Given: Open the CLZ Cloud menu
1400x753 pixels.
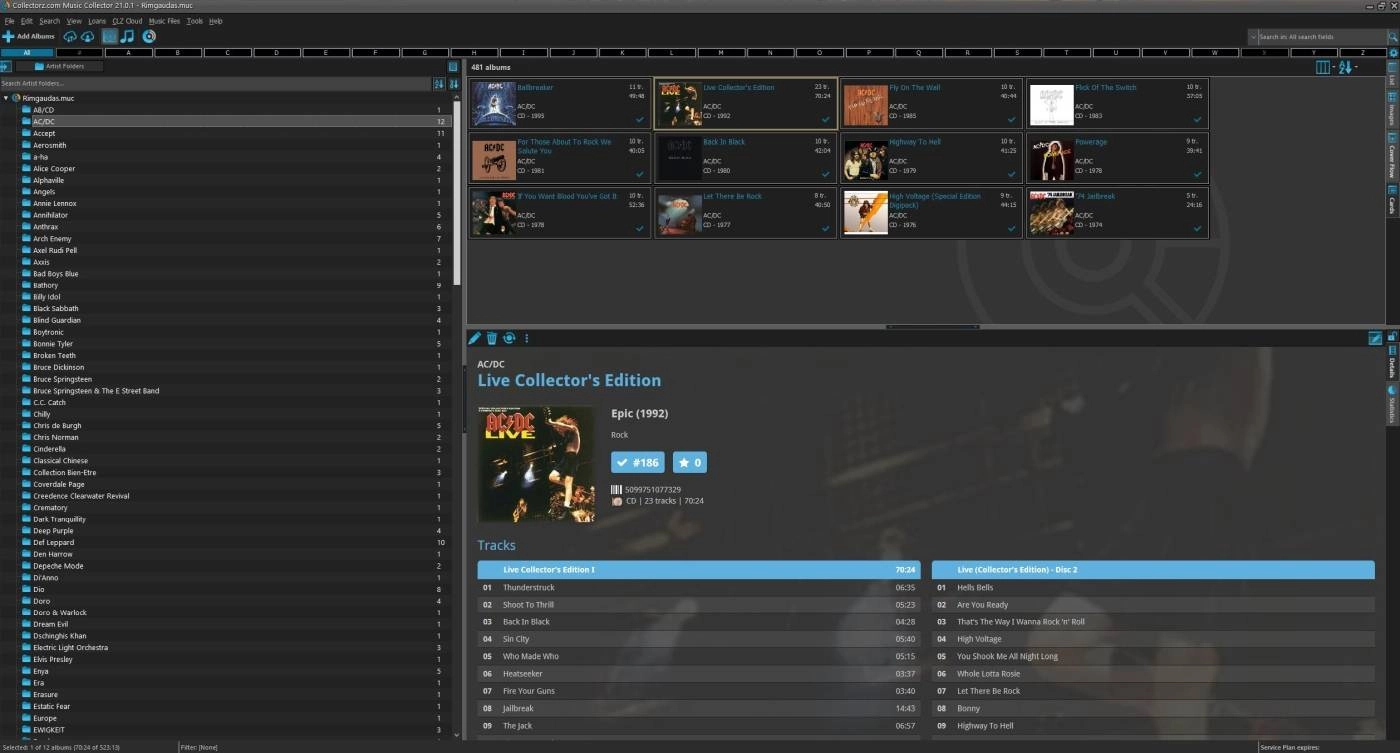Looking at the screenshot, I should pyautogui.click(x=127, y=20).
